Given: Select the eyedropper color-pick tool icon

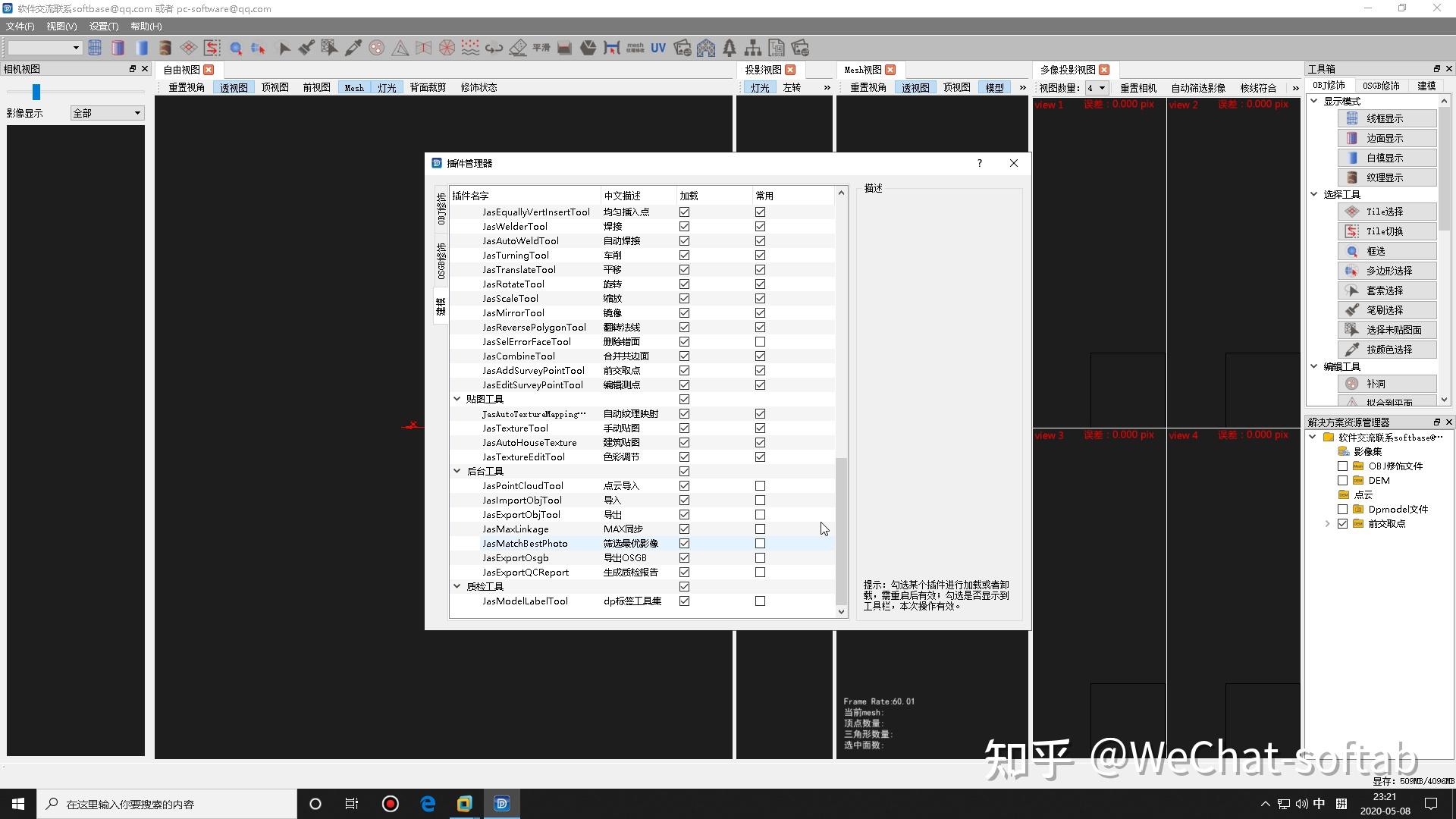Looking at the screenshot, I should 353,48.
